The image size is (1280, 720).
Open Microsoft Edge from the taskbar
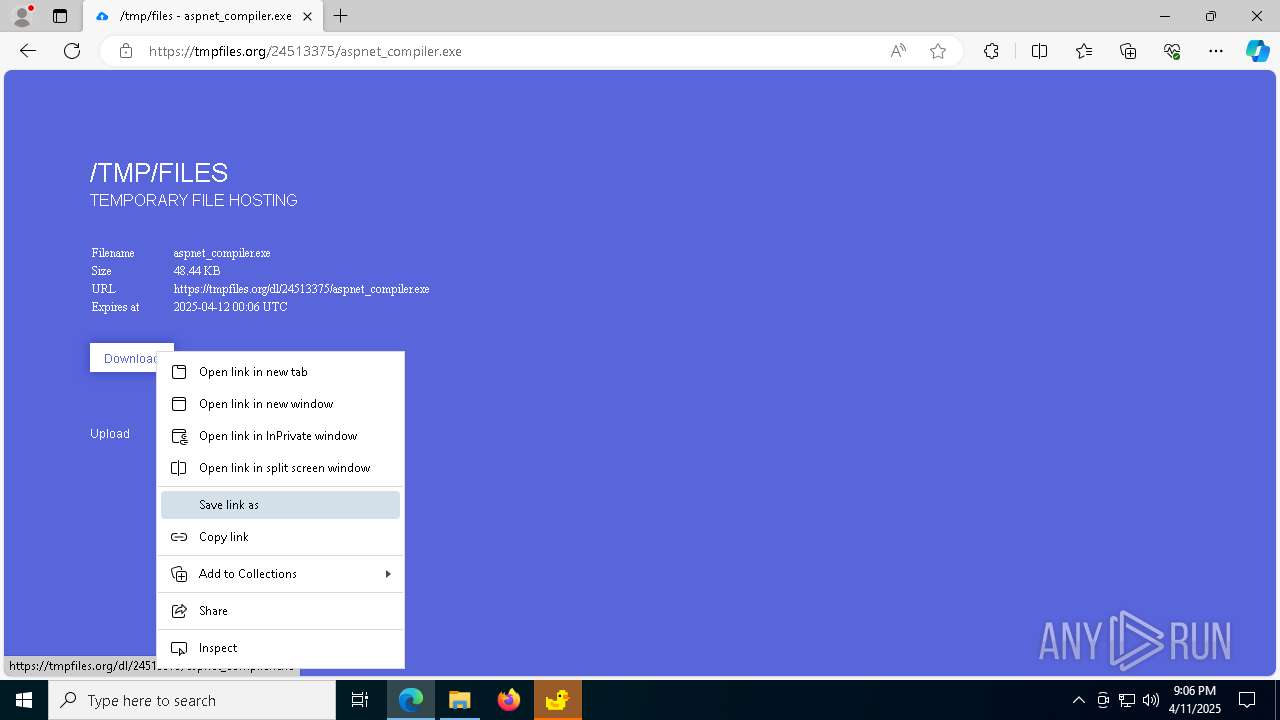pos(411,700)
